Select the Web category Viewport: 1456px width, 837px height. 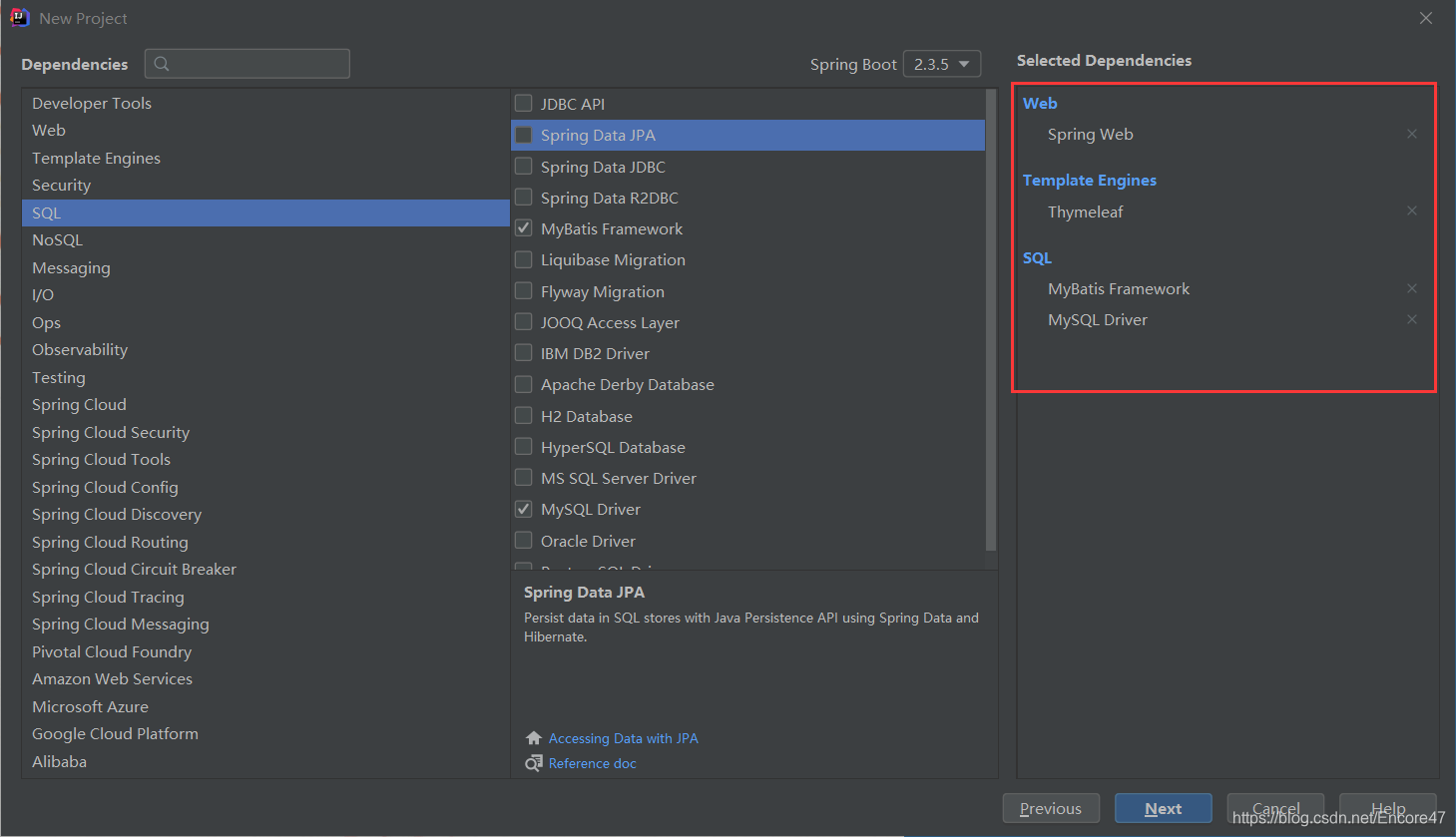[265, 131]
